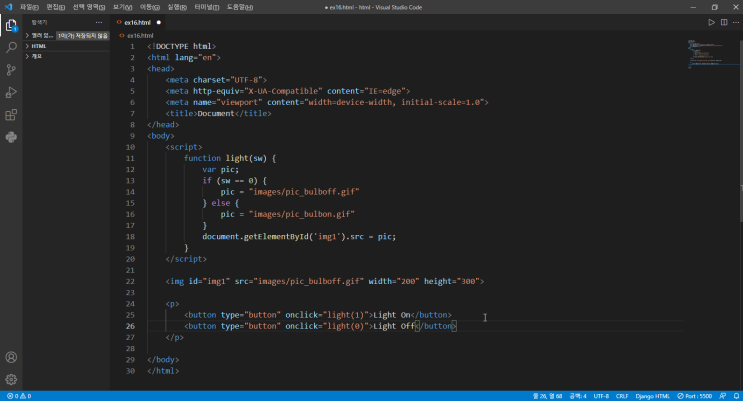The image size is (743, 401).
Task: Expand the Open Editors section
Action: [x=40, y=35]
